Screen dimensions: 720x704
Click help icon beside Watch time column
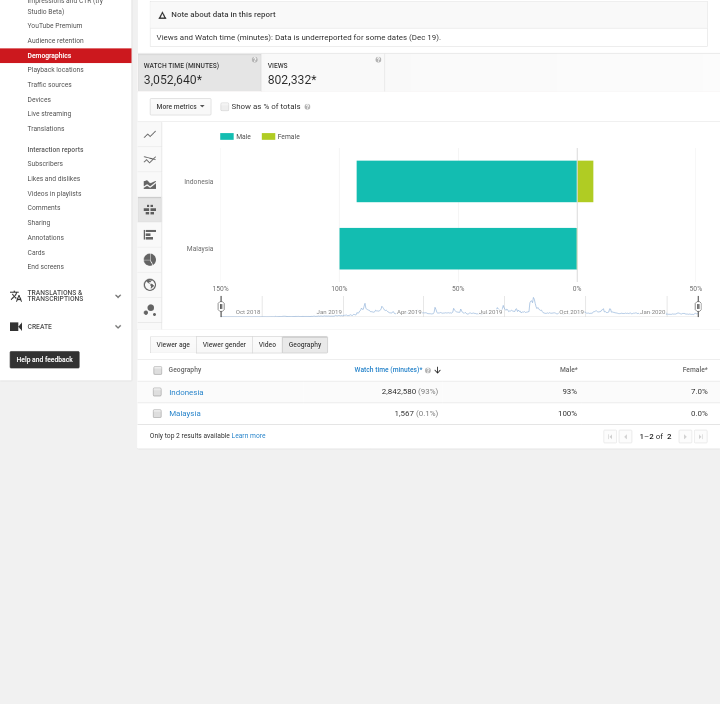(428, 370)
